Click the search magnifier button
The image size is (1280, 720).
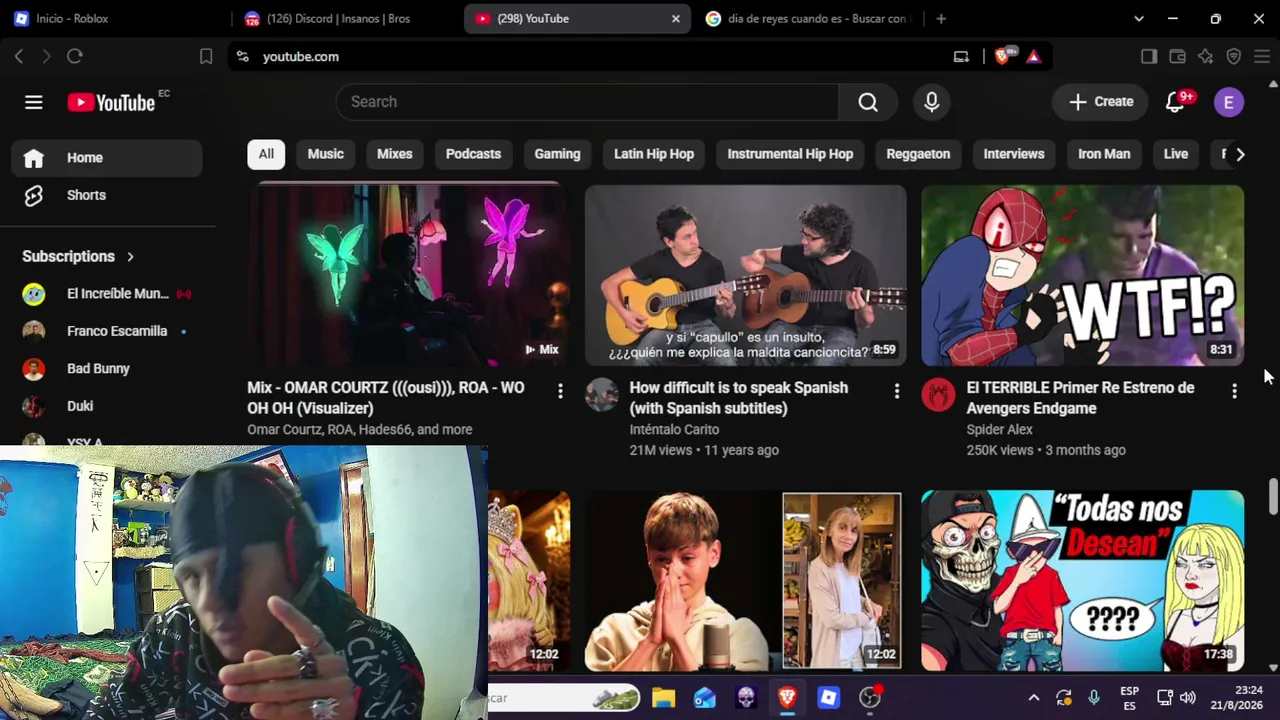click(x=868, y=102)
